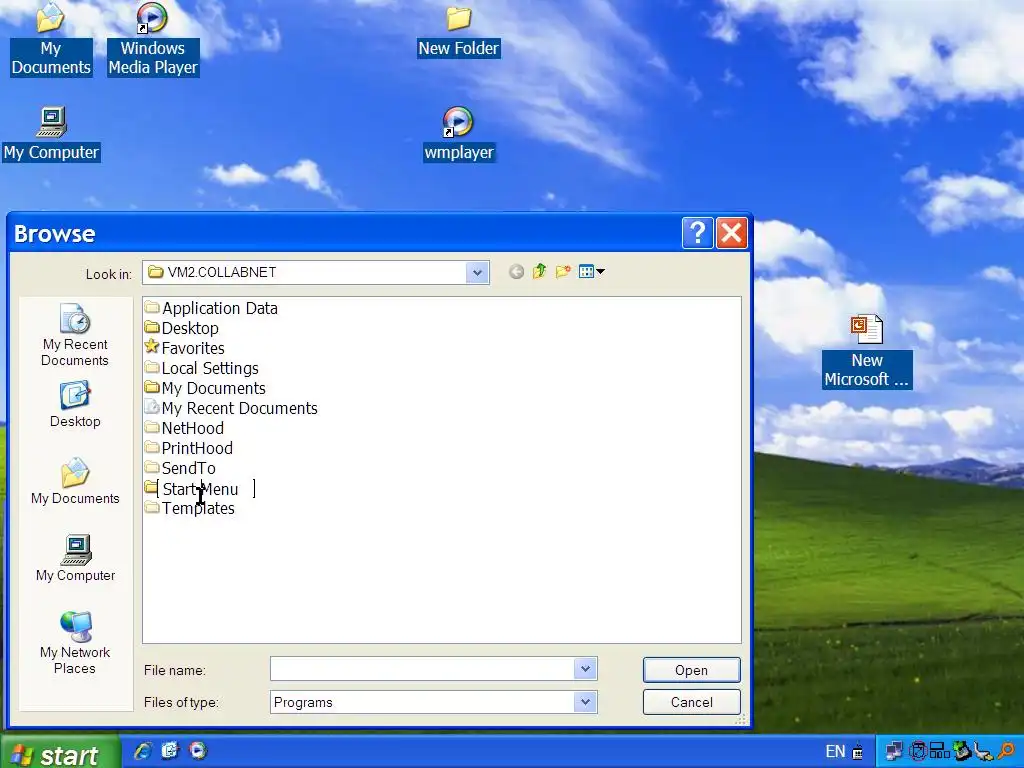This screenshot has height=768, width=1024.
Task: Select the Local Settings folder
Action: click(202, 368)
